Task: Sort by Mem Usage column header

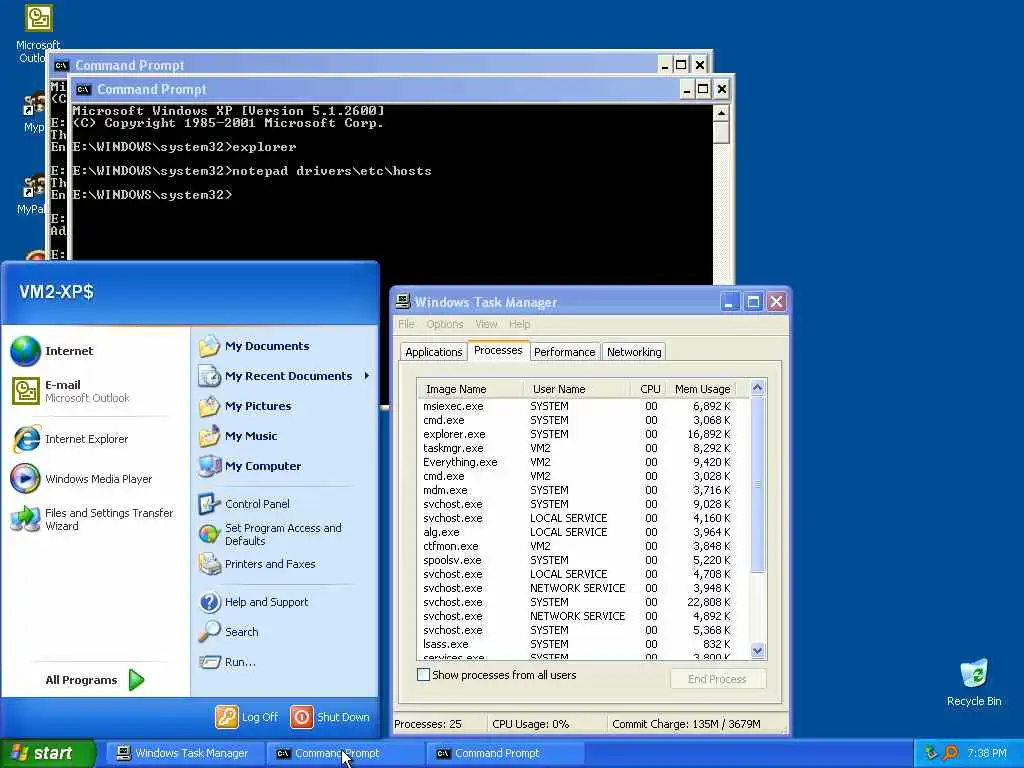Action: point(702,389)
